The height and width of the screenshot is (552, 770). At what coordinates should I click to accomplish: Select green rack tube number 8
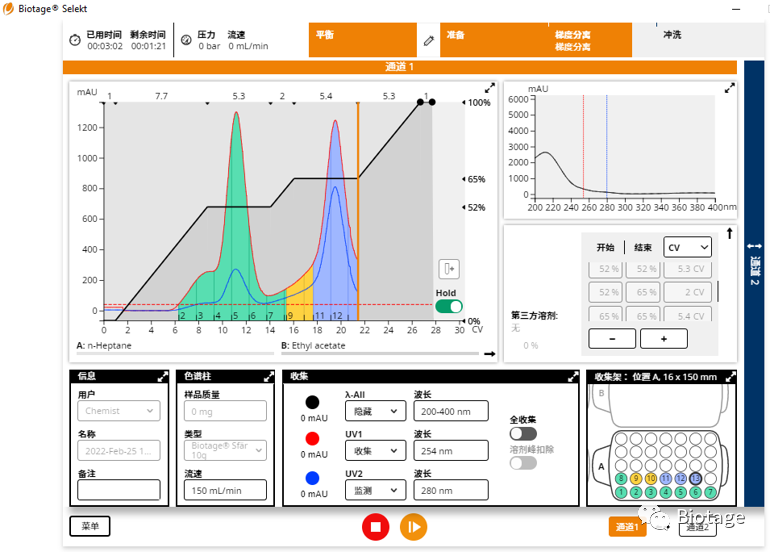coord(621,478)
